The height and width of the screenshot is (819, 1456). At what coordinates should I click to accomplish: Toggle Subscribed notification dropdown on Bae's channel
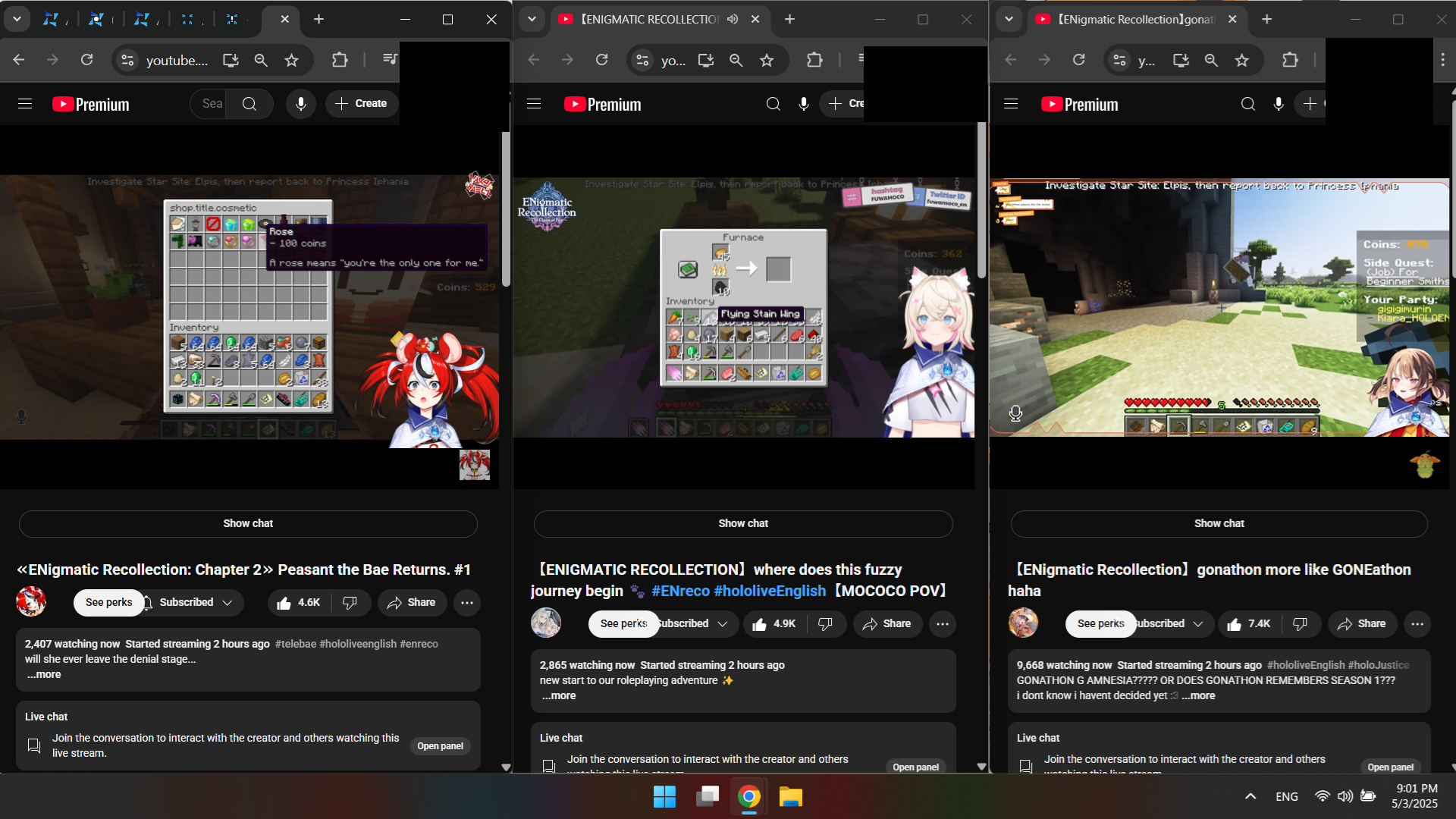(x=197, y=603)
